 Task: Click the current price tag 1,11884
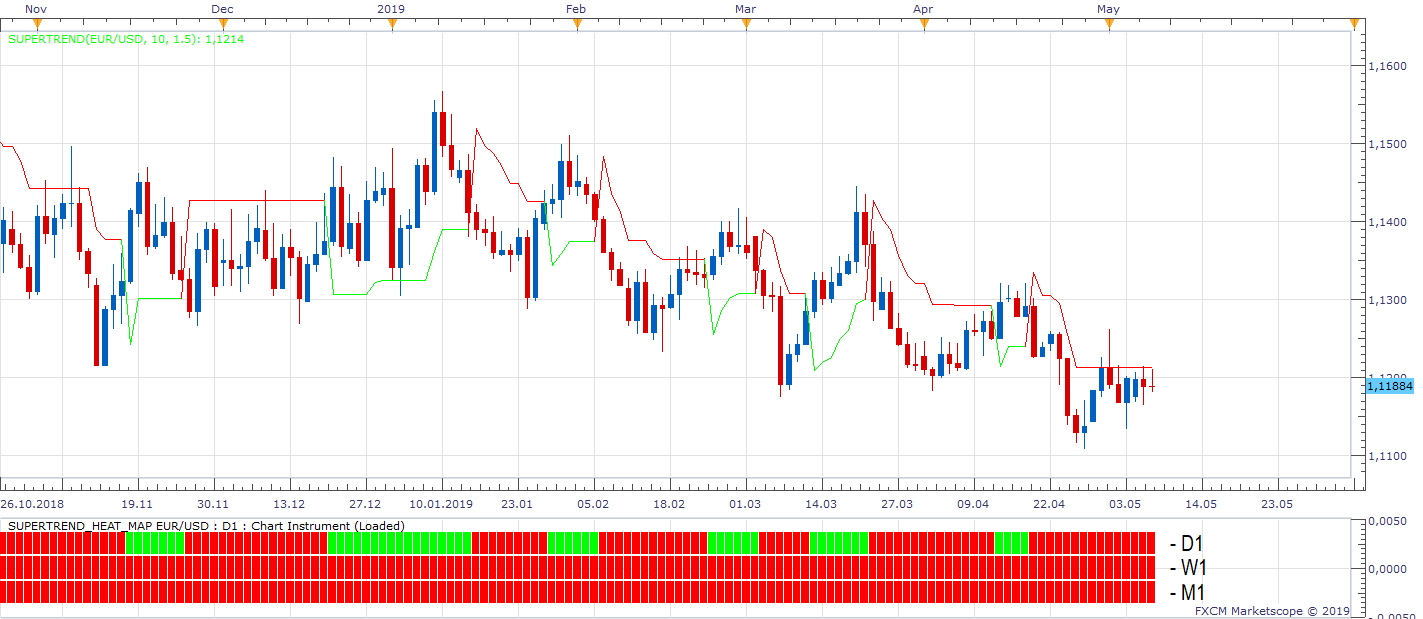point(1389,385)
